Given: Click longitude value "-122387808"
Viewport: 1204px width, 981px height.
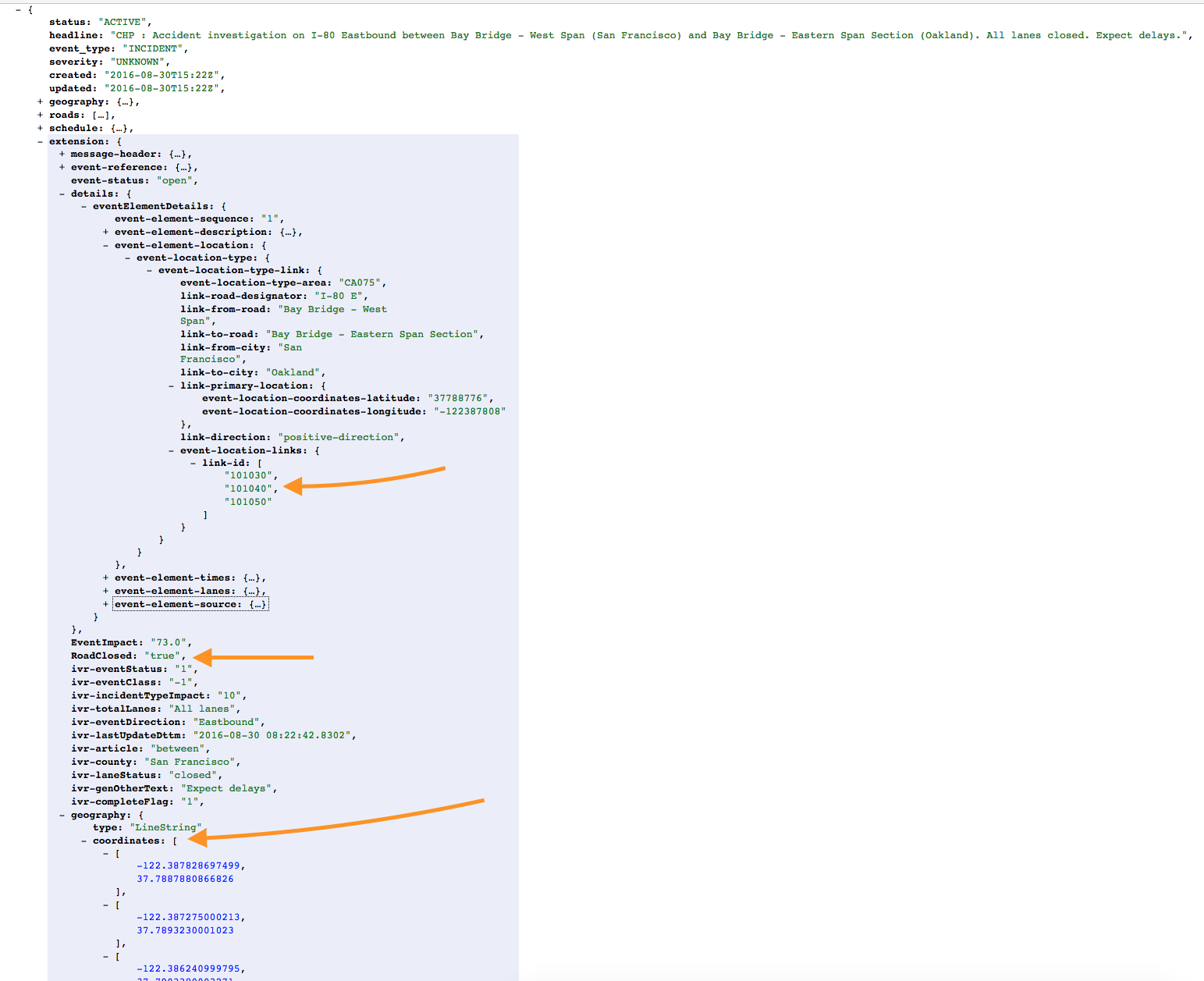Looking at the screenshot, I should pyautogui.click(x=470, y=412).
